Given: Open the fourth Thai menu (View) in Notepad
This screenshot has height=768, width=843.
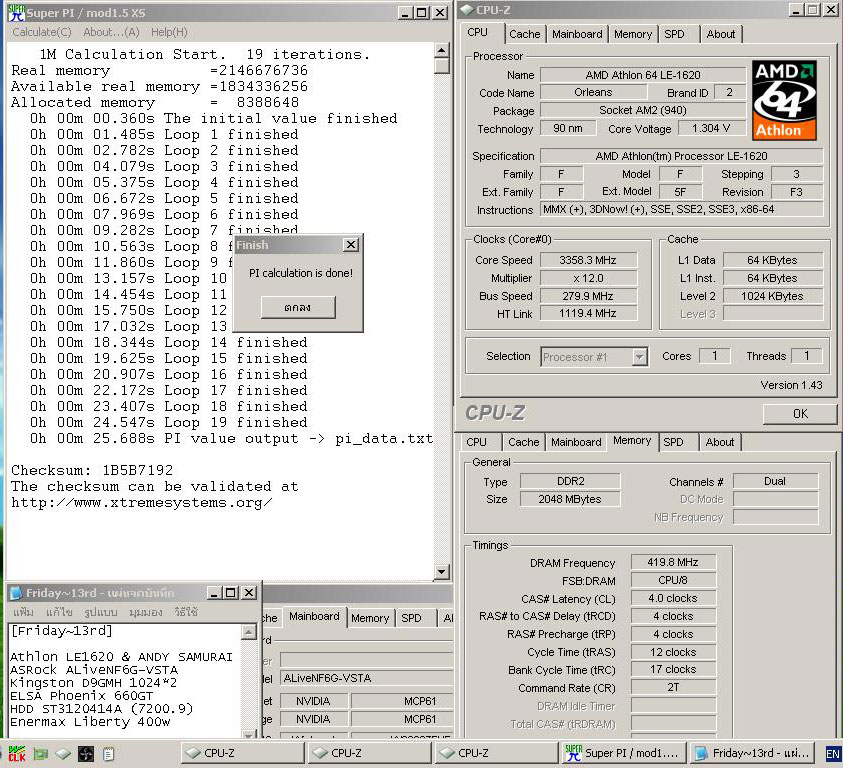Looking at the screenshot, I should coord(145,612).
